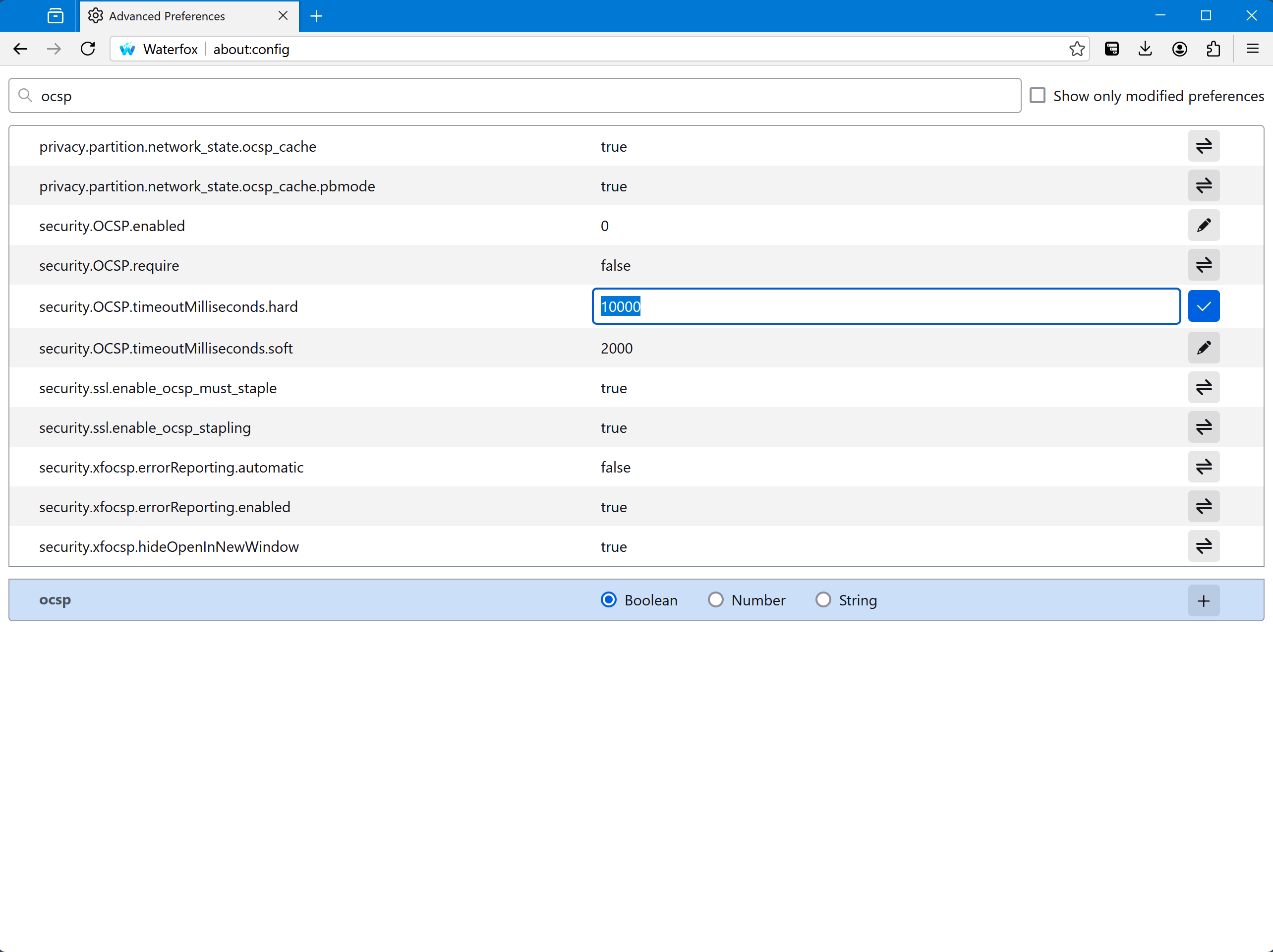
Task: Click the reset icon for privacy.partition.network_state.ocsp_cache
Action: pos(1204,146)
